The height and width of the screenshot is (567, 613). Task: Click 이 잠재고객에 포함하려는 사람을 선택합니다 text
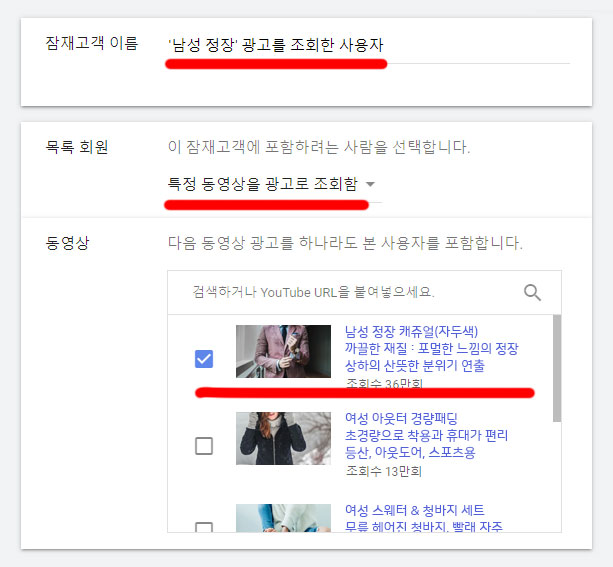[319, 147]
